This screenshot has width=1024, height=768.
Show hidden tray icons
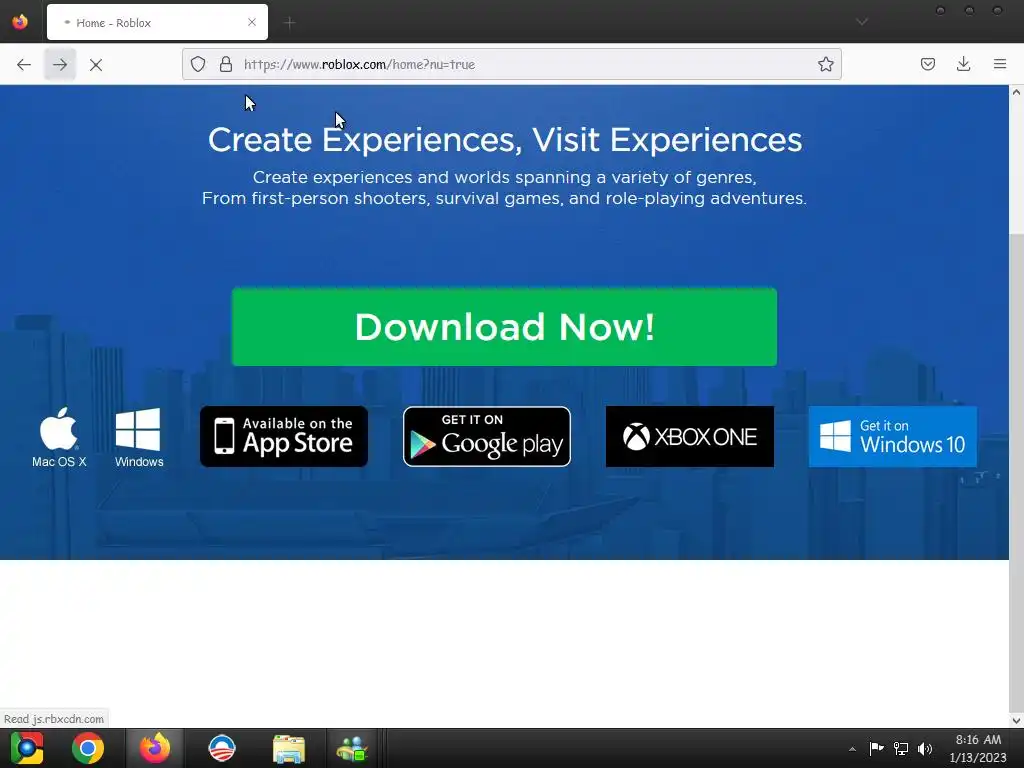pos(852,749)
